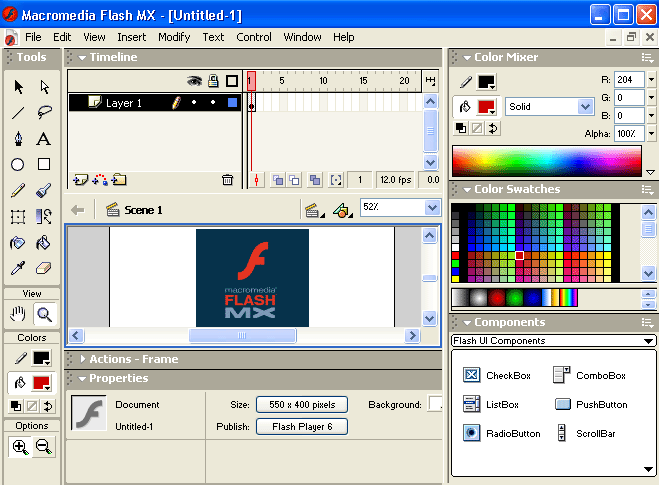Viewport: 659px width, 485px height.
Task: Toggle show/hide all layers eye icon
Action: coord(194,80)
